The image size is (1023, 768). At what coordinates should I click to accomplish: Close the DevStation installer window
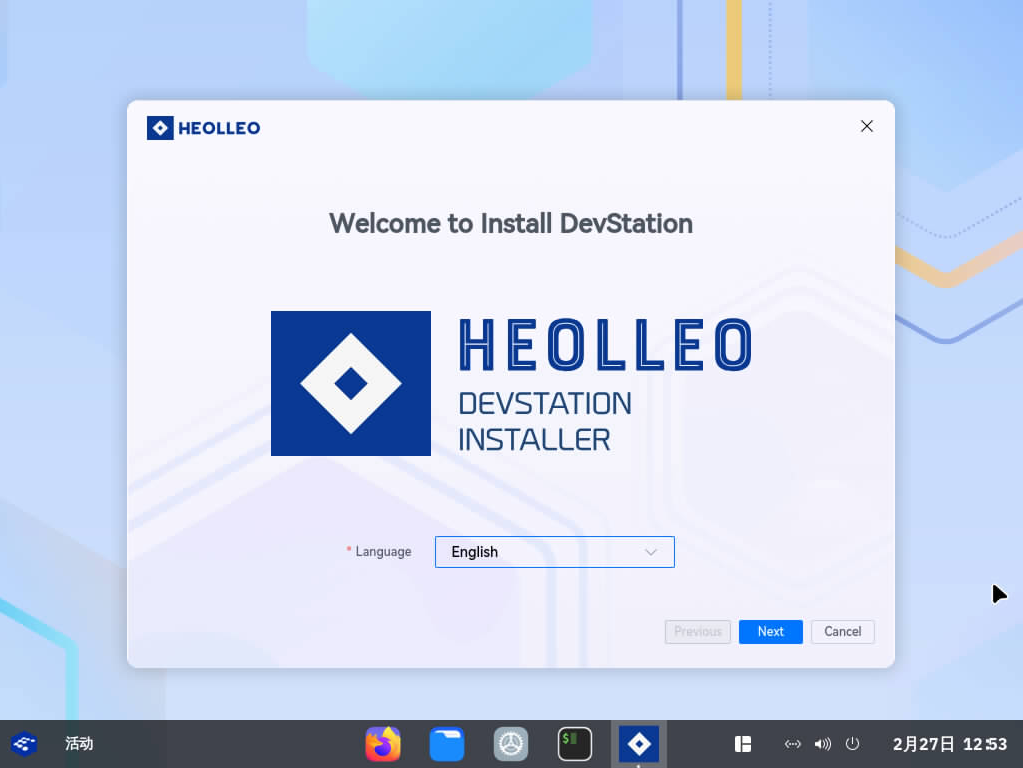867,126
